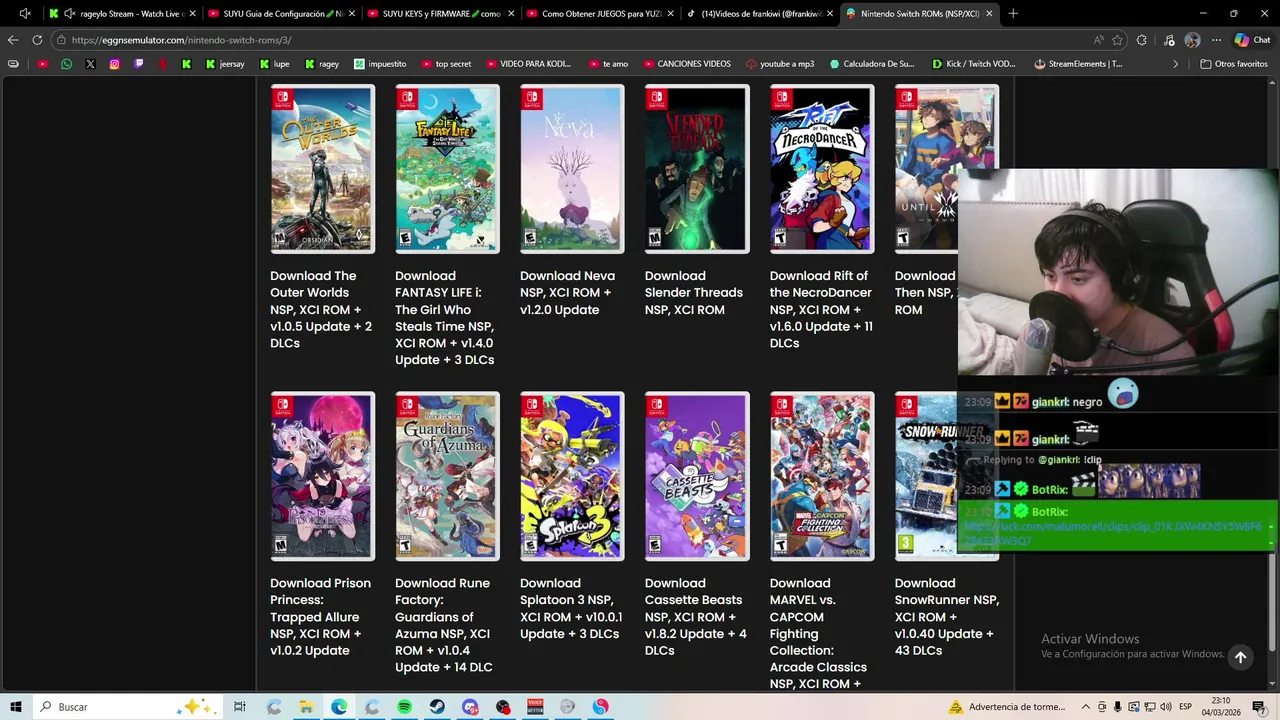Expand the Otros favoritos folder

pos(1234,64)
